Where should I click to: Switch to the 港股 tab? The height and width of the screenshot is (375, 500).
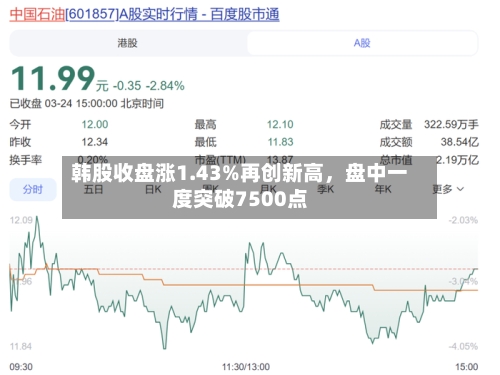click(128, 43)
